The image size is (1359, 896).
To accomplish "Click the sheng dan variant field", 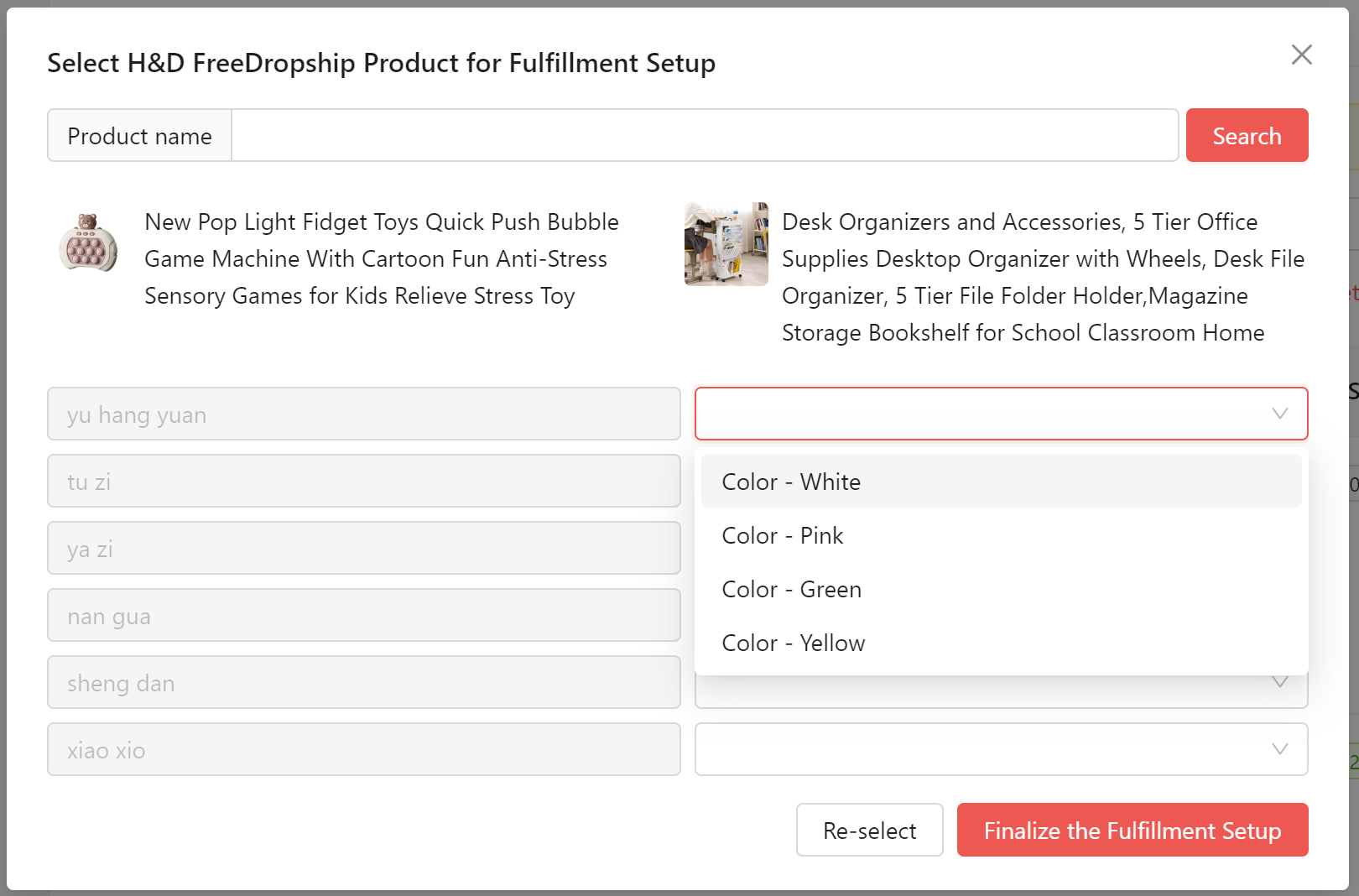I will point(363,682).
